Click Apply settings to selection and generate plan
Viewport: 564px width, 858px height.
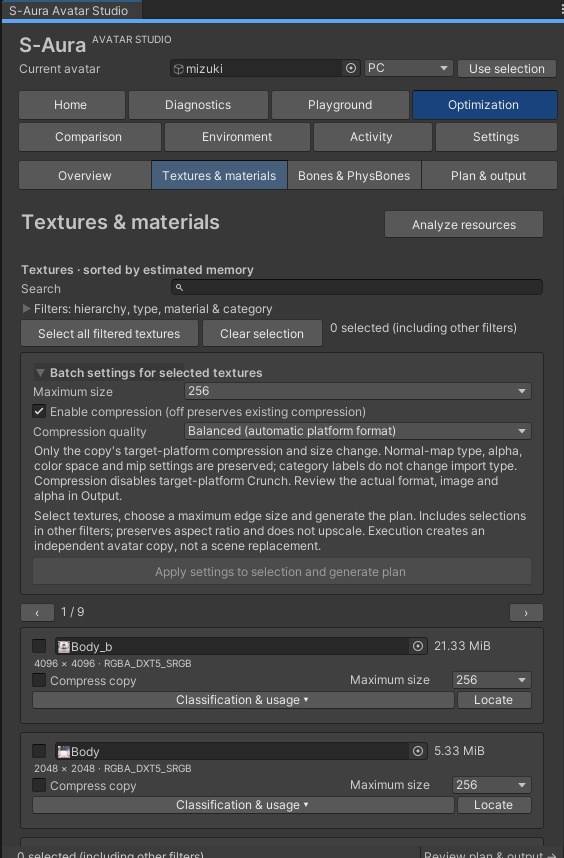click(282, 571)
